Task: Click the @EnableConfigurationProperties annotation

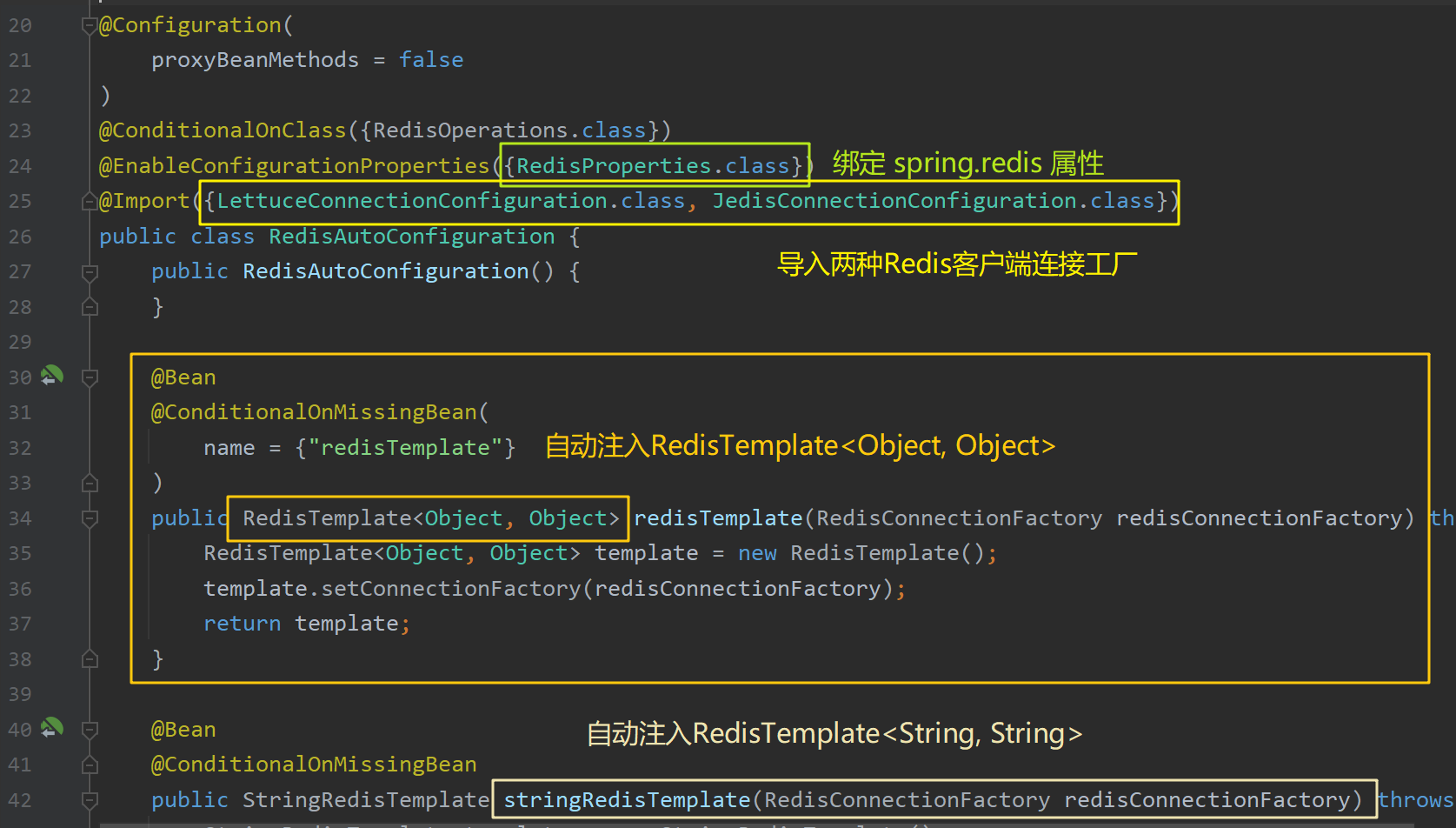Action: 295,165
